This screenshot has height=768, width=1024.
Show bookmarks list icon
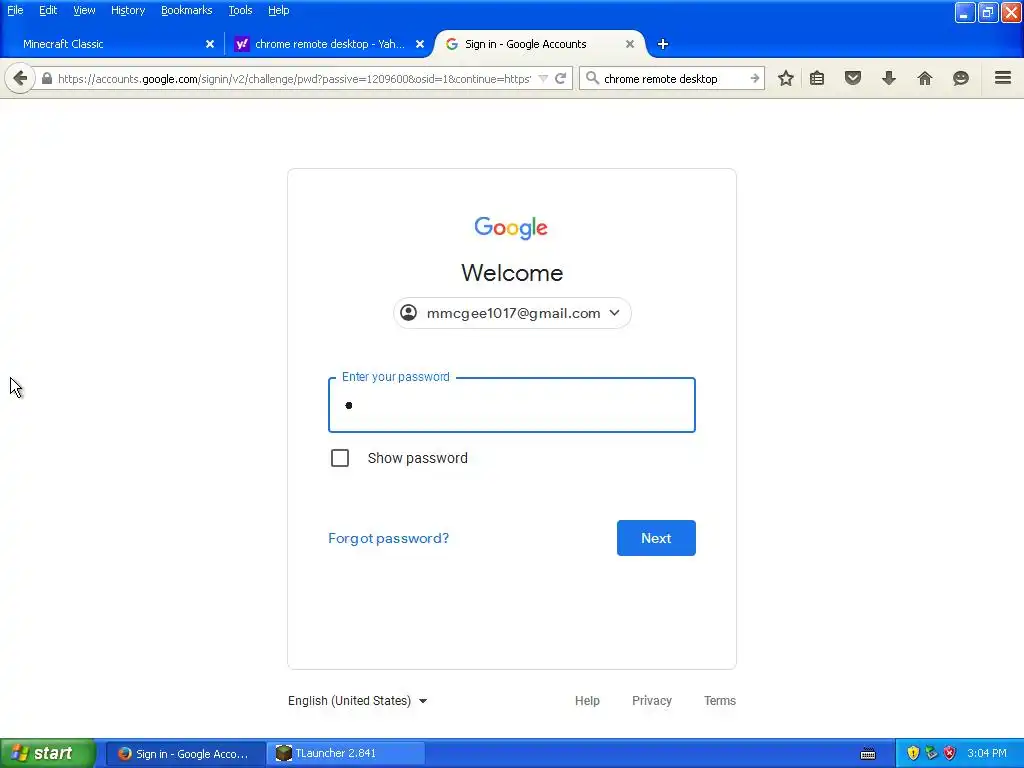tap(817, 78)
